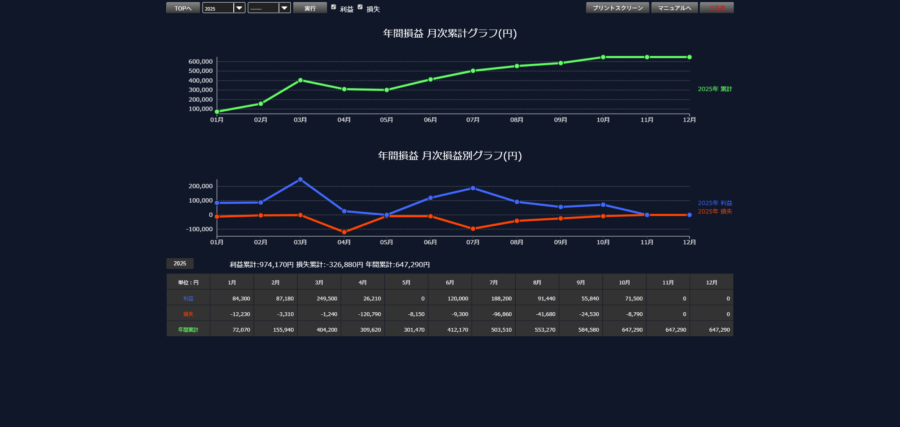Click the 2025年 損失 legend entry
Screen dimensions: 900x427
click(x=714, y=211)
